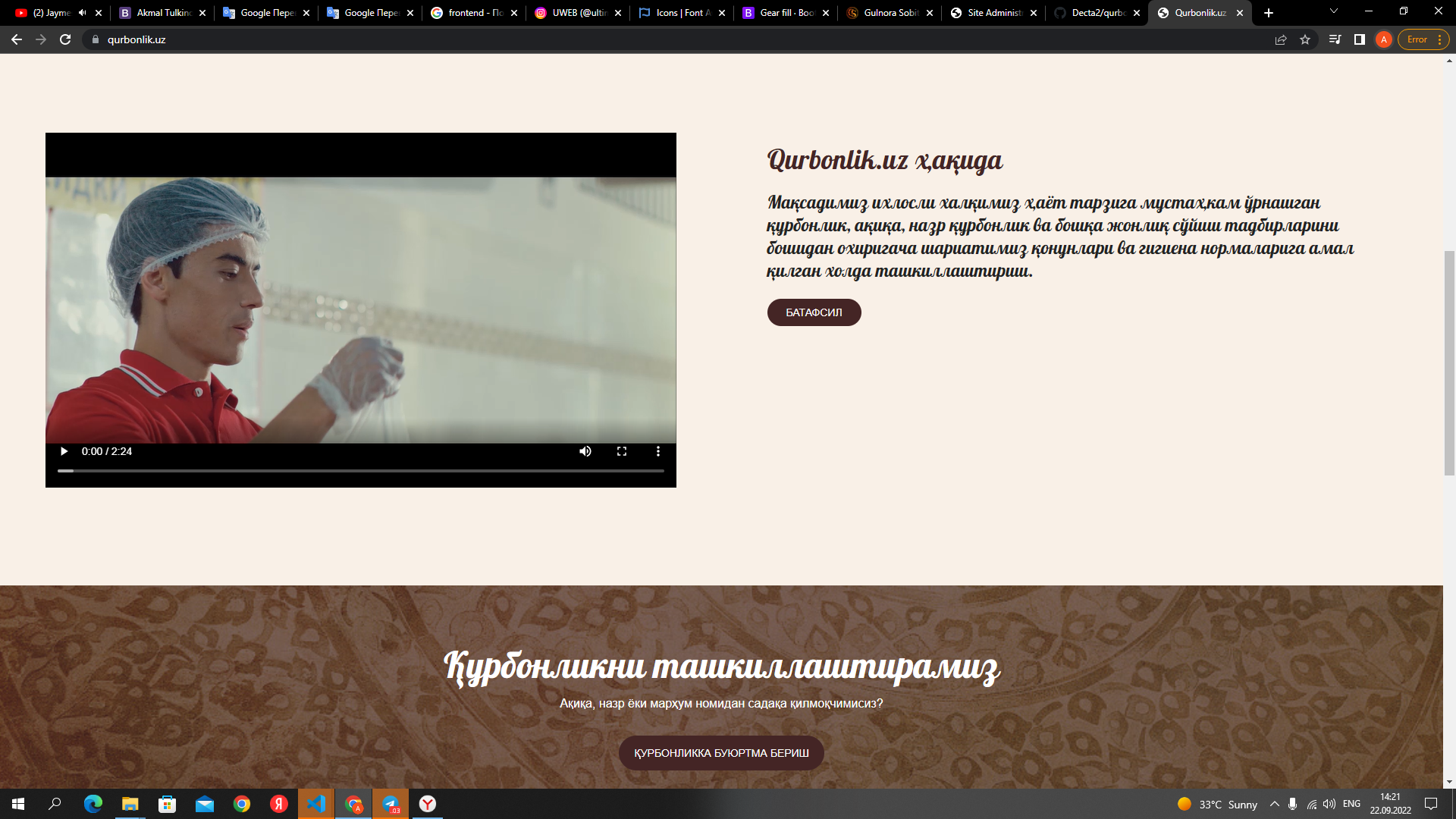The image size is (1456, 819).
Task: Open the system volume control
Action: click(x=1329, y=804)
